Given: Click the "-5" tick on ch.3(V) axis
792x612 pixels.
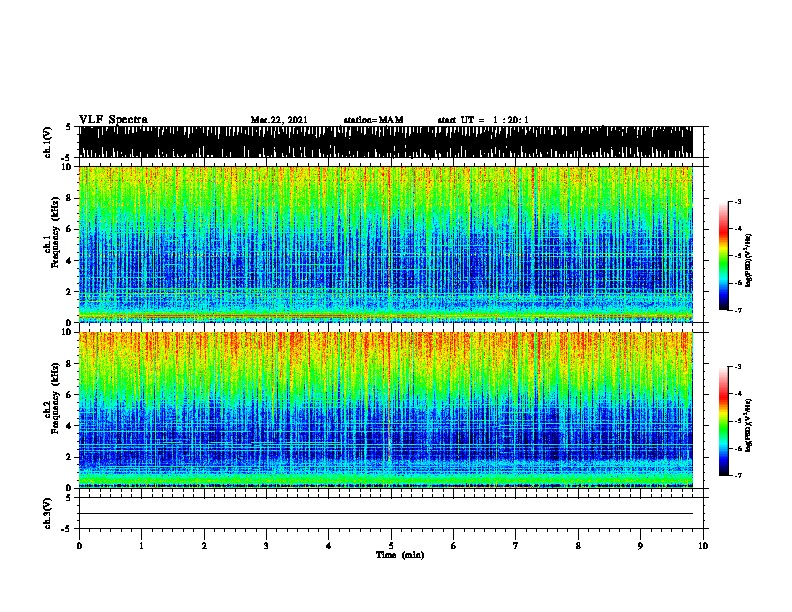Looking at the screenshot, I should (x=67, y=529).
